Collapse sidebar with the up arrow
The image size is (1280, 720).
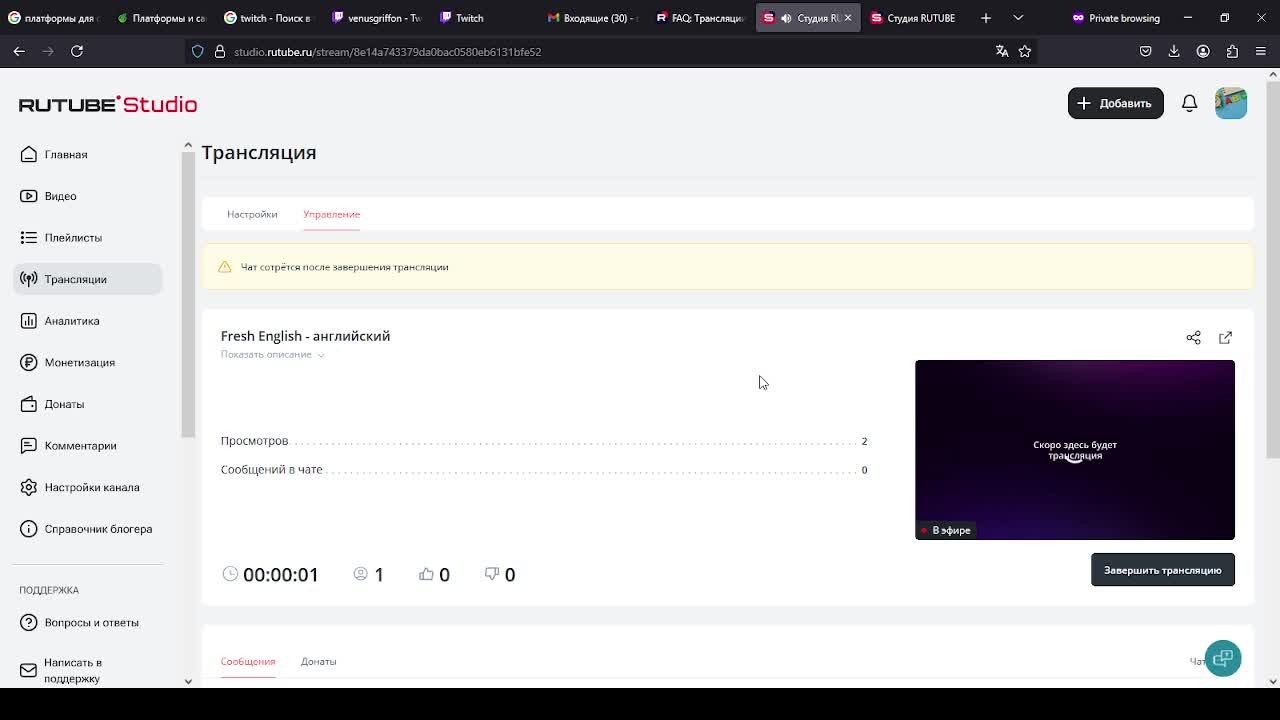187,146
